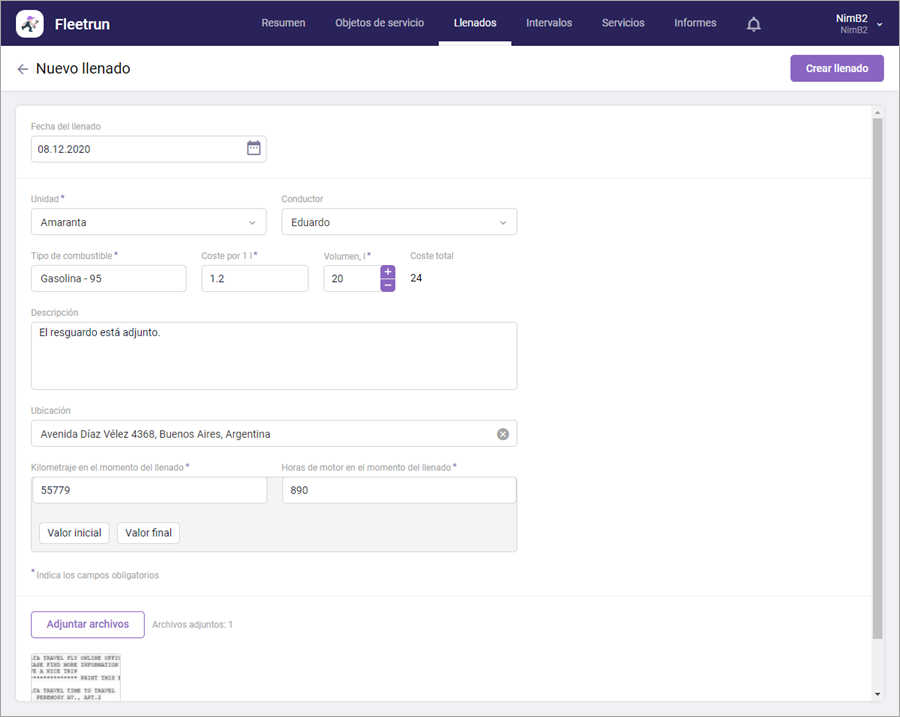
Task: Click the Adjuntar archivos button
Action: (x=88, y=625)
